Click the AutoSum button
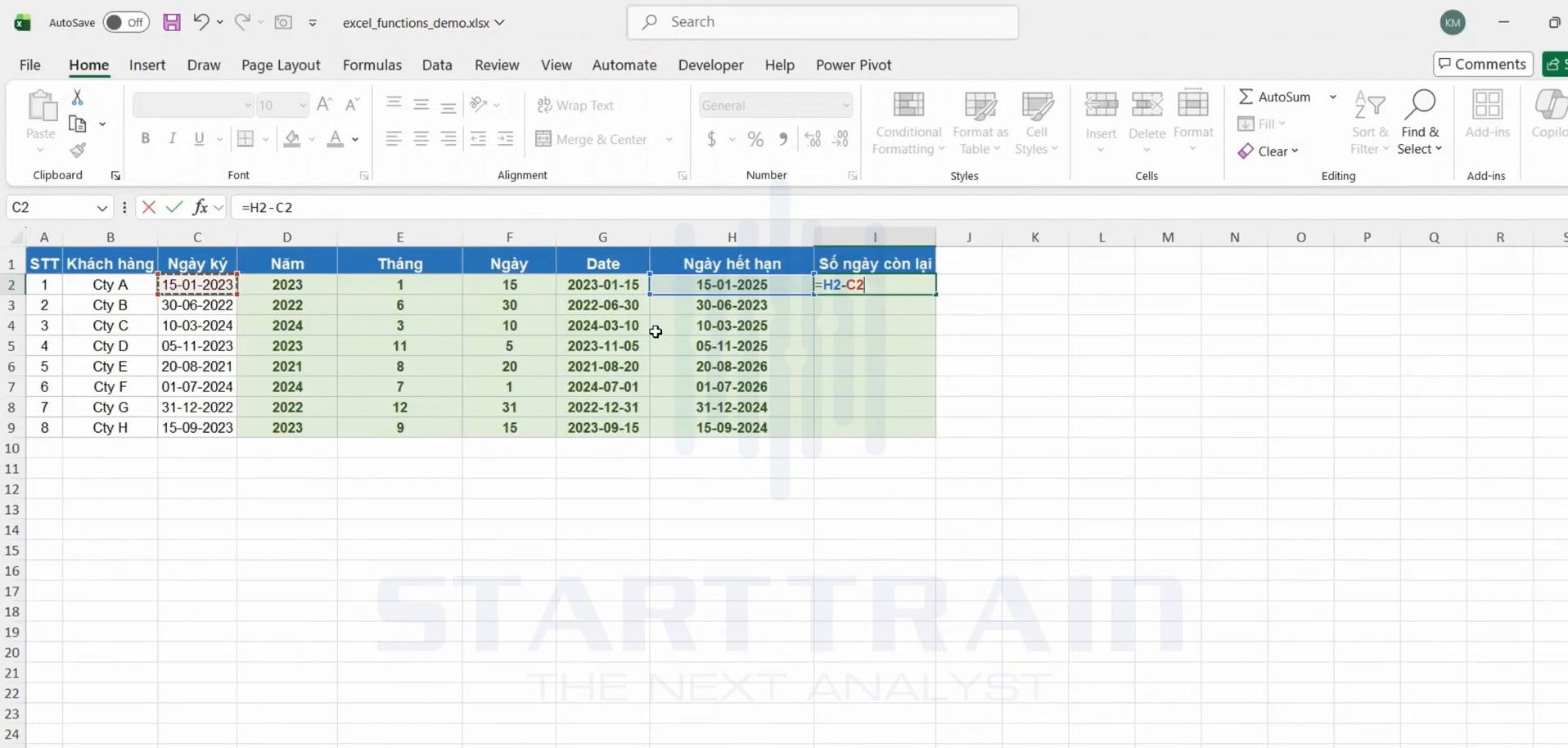1568x748 pixels. [1275, 97]
